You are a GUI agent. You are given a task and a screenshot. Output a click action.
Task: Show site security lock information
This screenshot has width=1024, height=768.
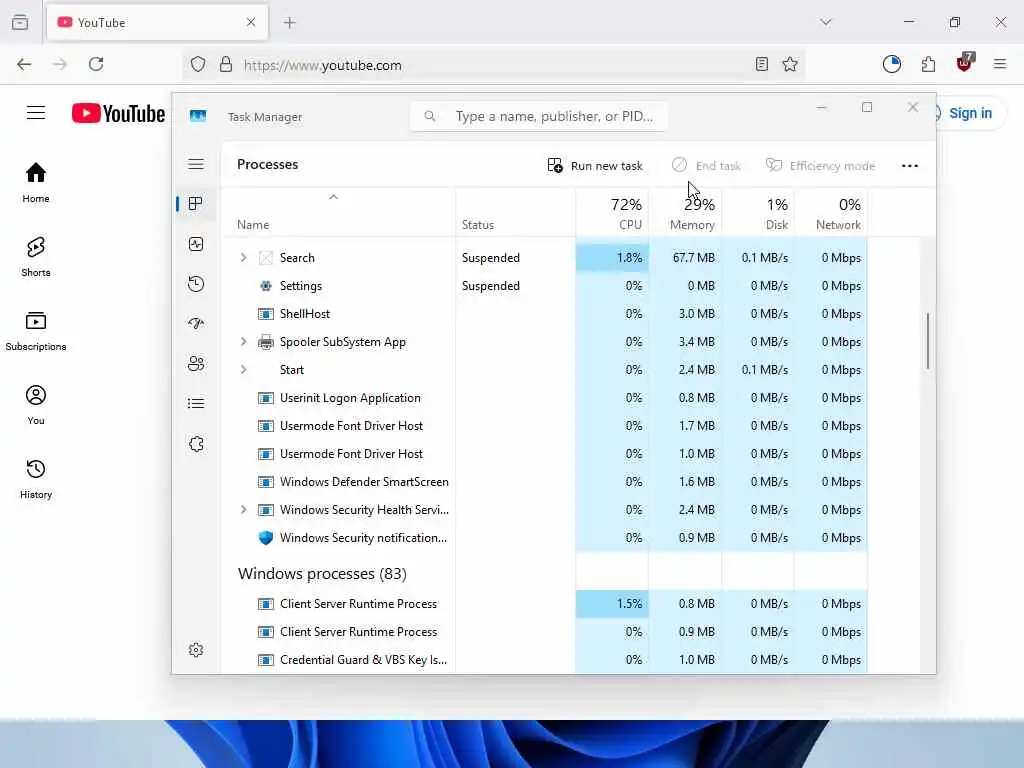tap(226, 64)
